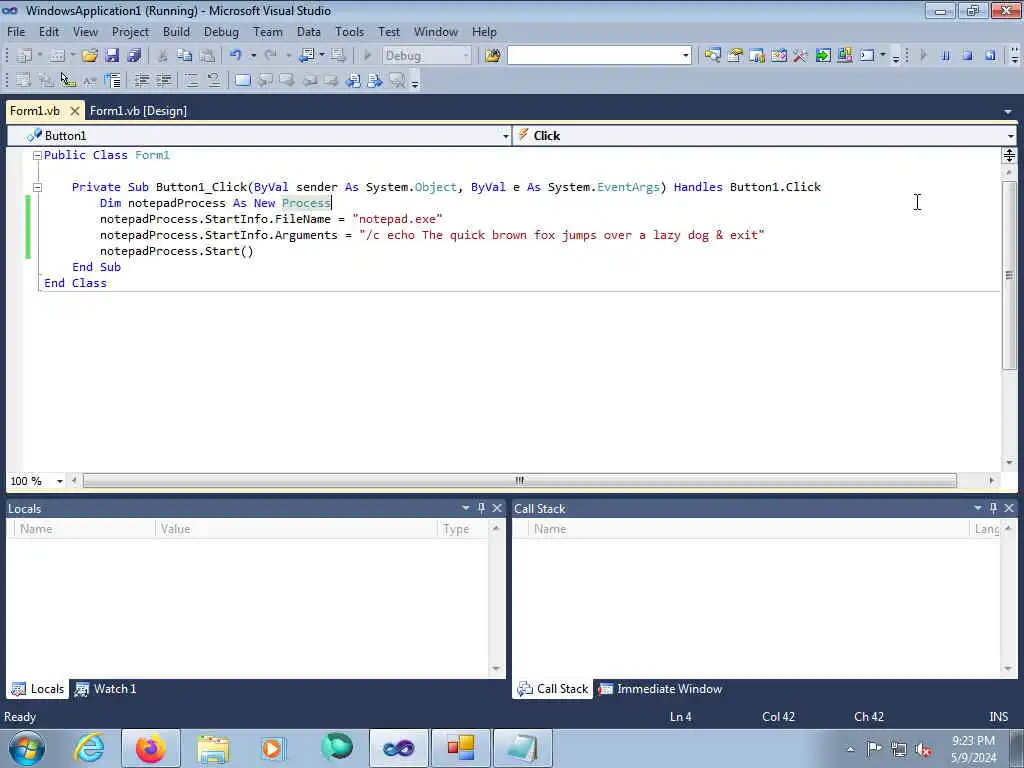Click the New Project toolbar icon

coord(24,56)
